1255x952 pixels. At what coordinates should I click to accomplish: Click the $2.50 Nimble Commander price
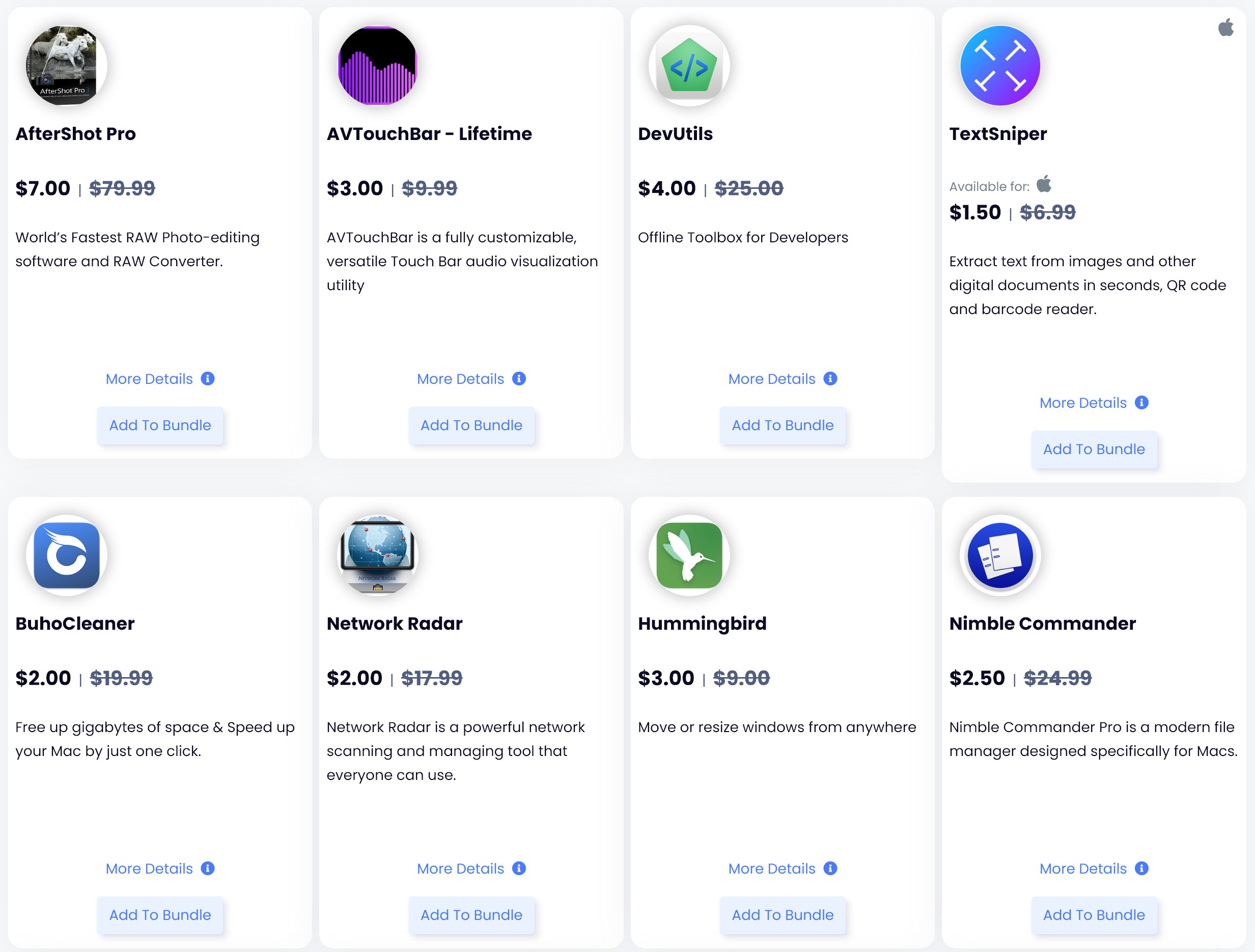(977, 678)
